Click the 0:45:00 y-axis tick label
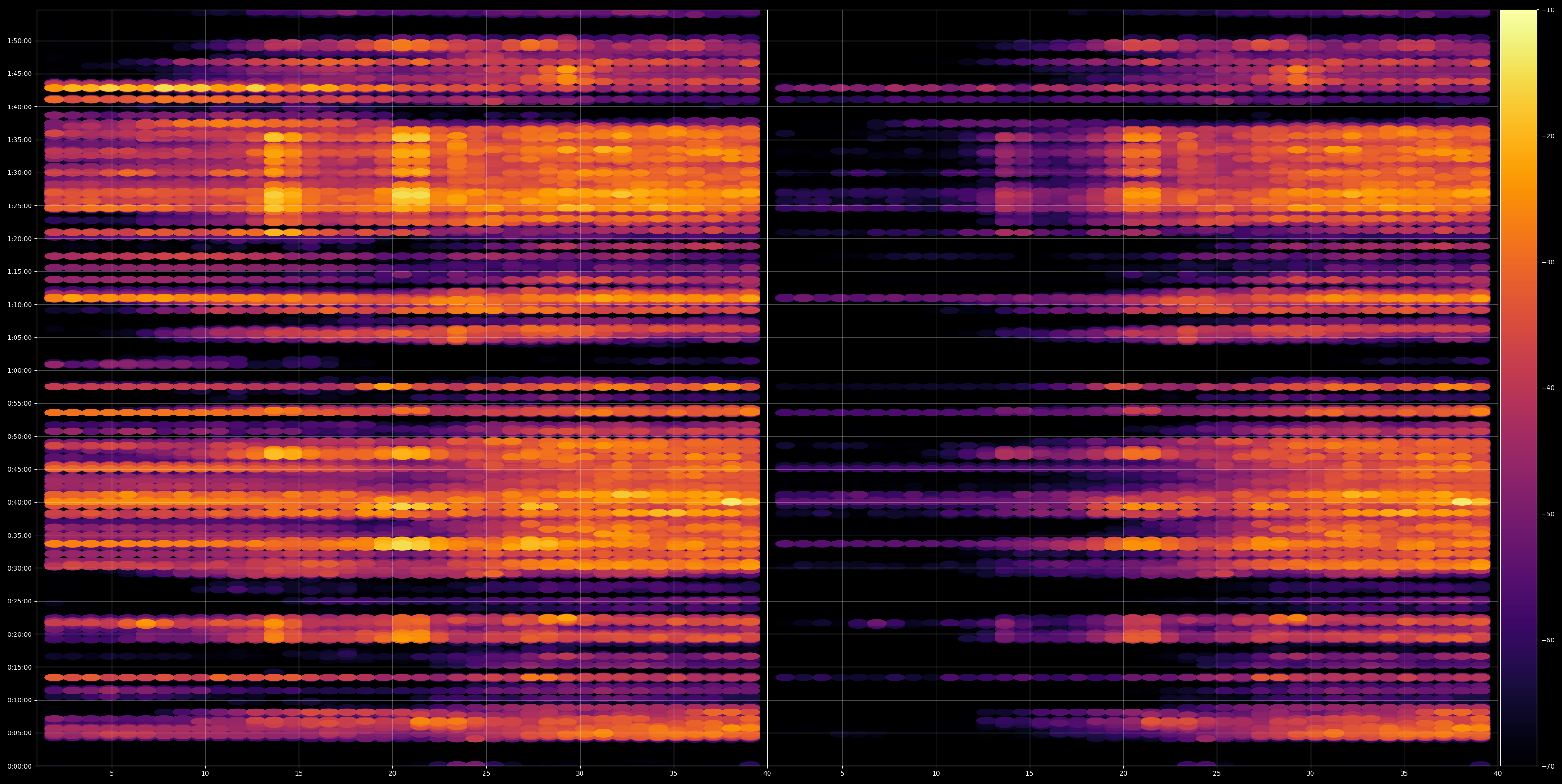Image resolution: width=1562 pixels, height=784 pixels. coord(19,469)
